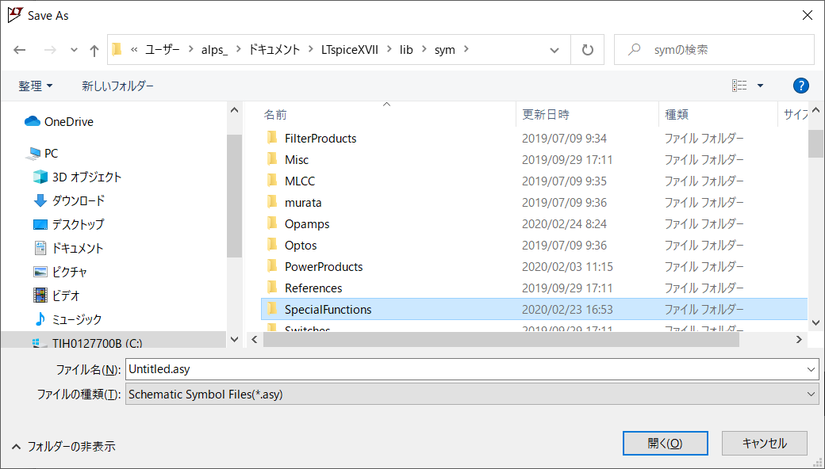Screen dimensions: 825x469
Task: Expand the address bar history dropdown
Action: tap(555, 49)
